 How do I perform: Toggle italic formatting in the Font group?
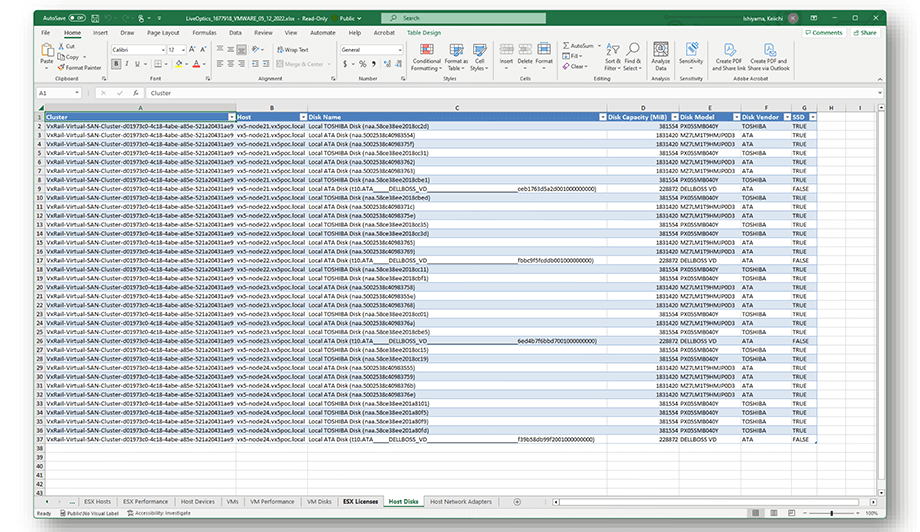click(128, 64)
